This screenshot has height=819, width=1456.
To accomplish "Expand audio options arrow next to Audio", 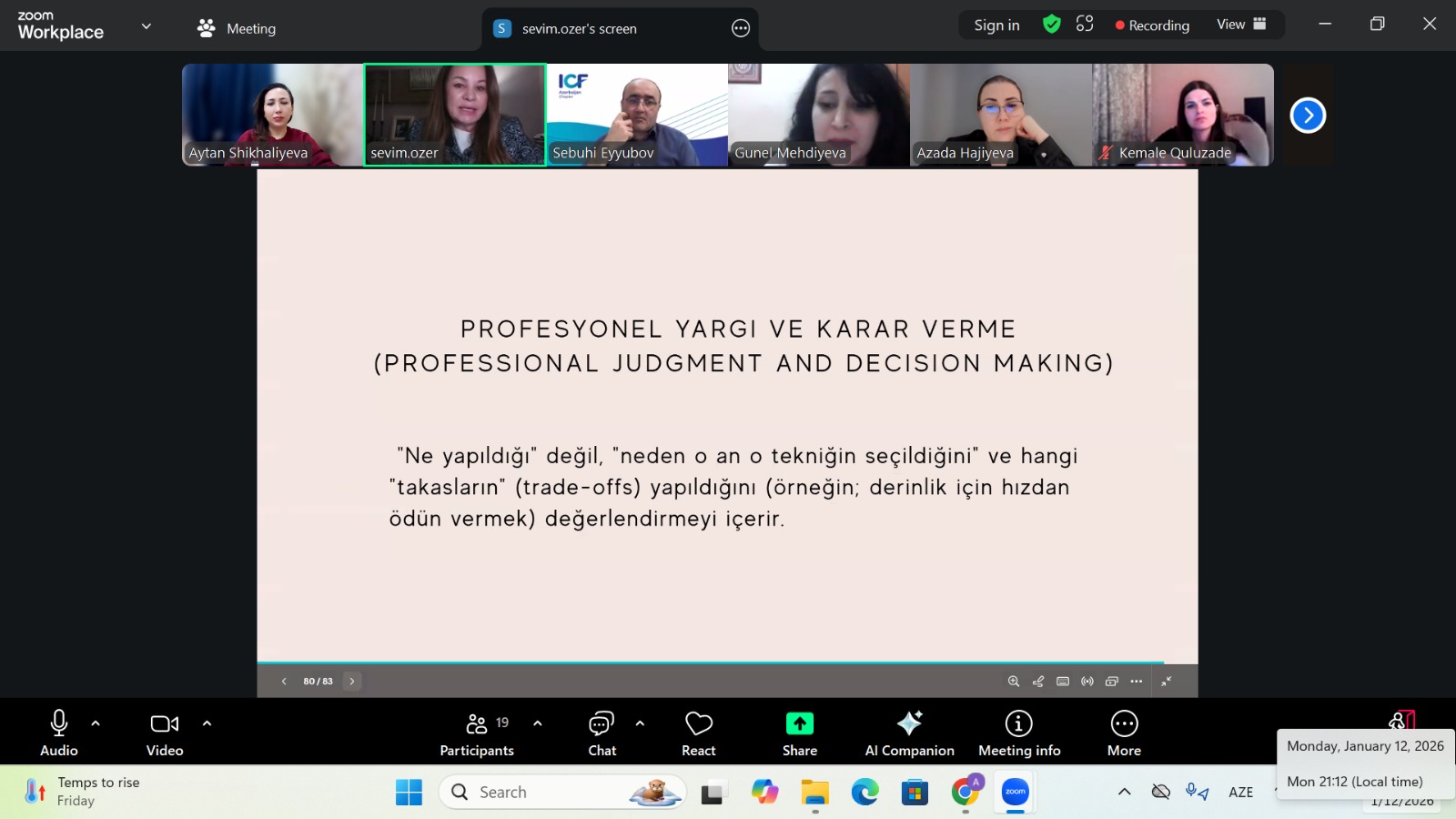I will pos(96,723).
